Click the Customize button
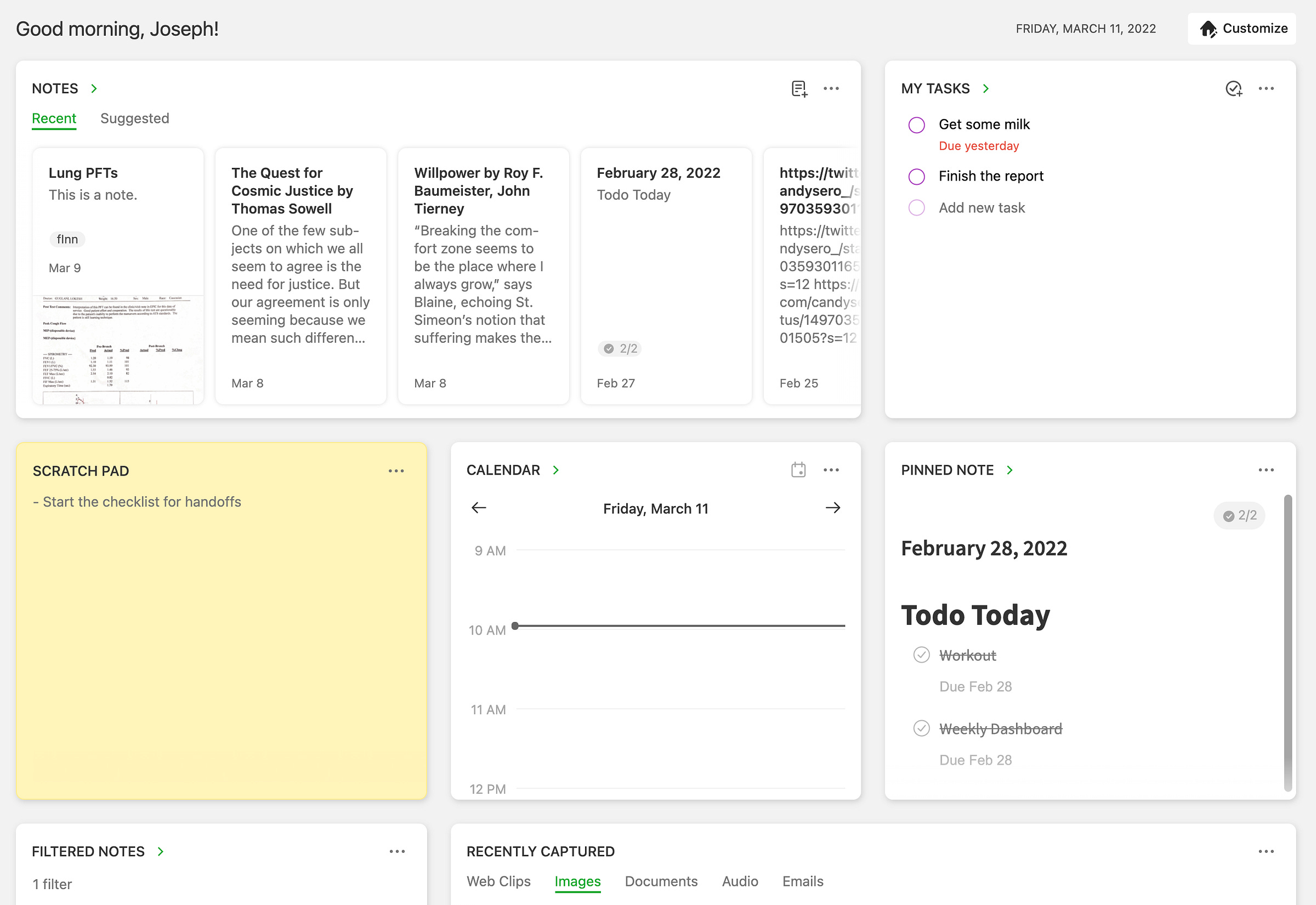Image resolution: width=1316 pixels, height=905 pixels. click(x=1242, y=29)
